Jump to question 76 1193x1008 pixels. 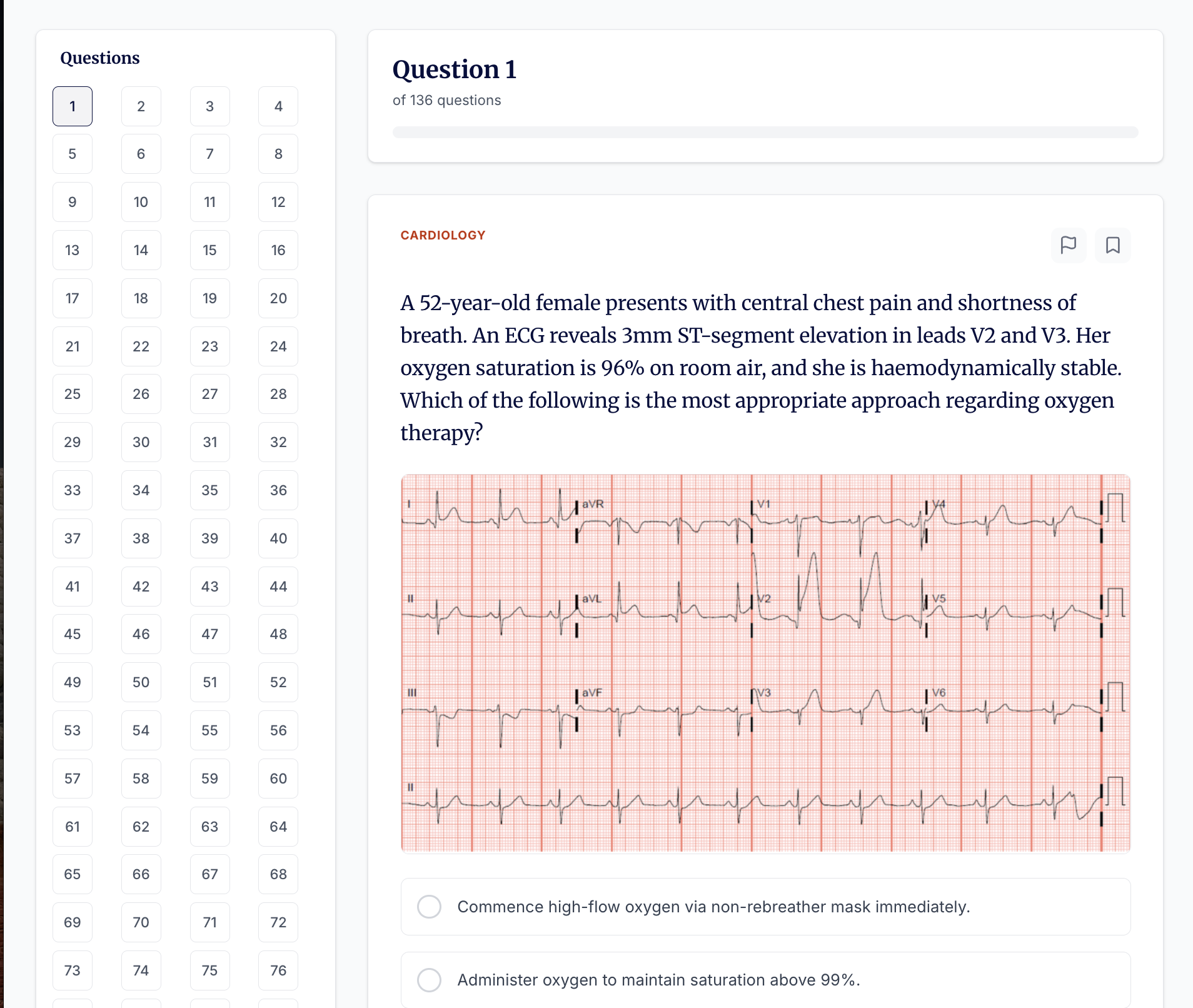[x=278, y=970]
